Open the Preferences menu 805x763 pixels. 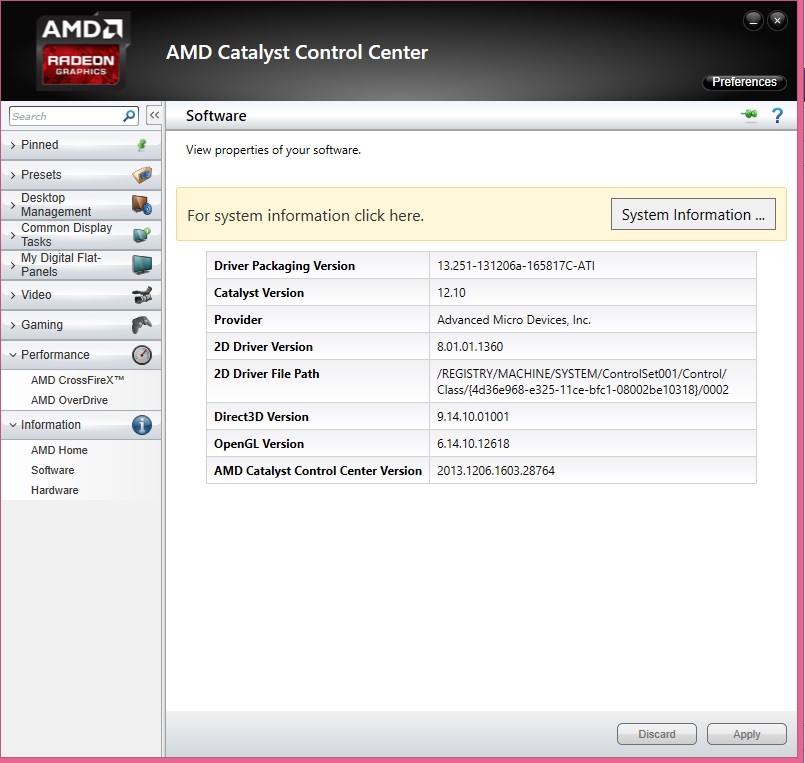[744, 82]
